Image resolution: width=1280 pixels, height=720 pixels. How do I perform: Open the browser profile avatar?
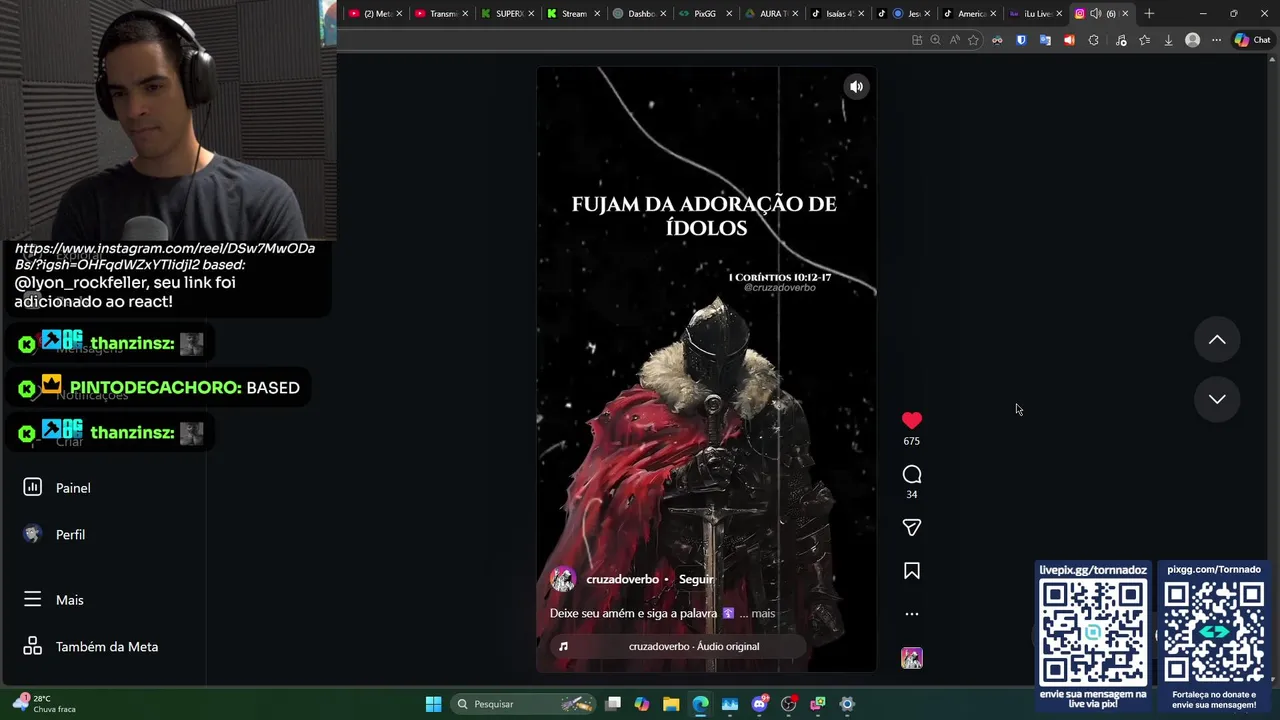(1192, 40)
